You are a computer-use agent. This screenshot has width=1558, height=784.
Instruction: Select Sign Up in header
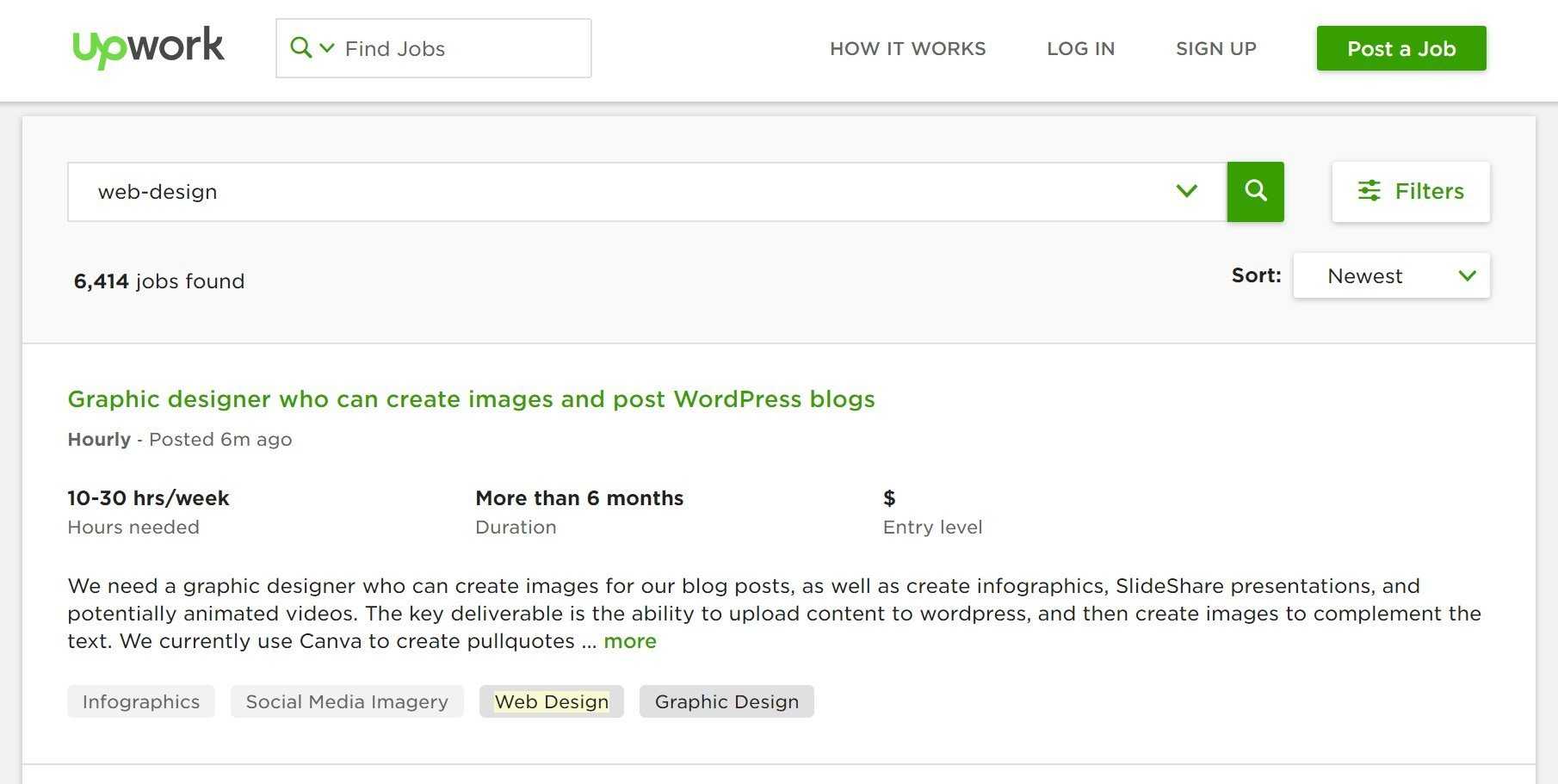pos(1215,49)
